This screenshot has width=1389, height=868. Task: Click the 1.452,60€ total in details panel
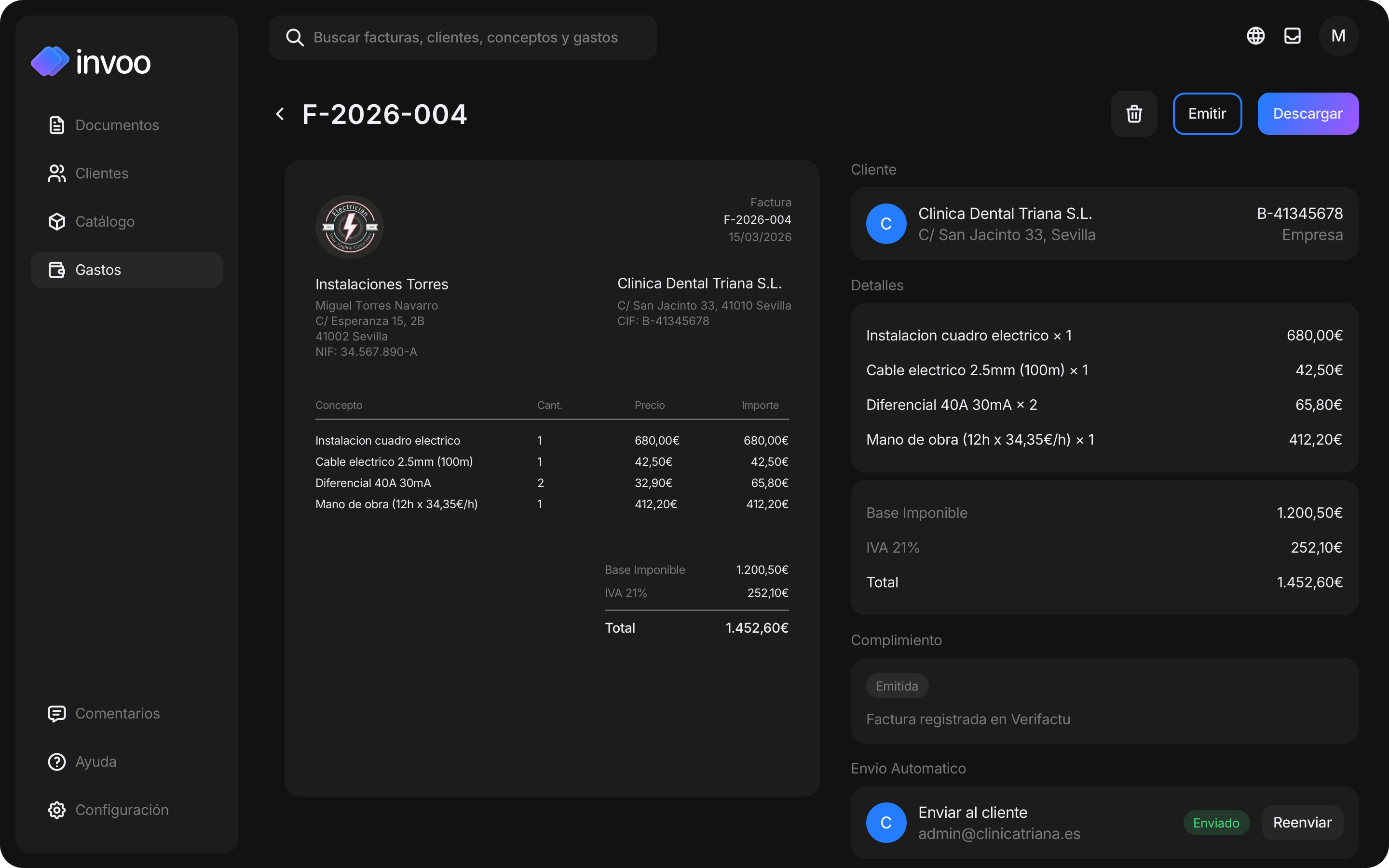click(1310, 582)
